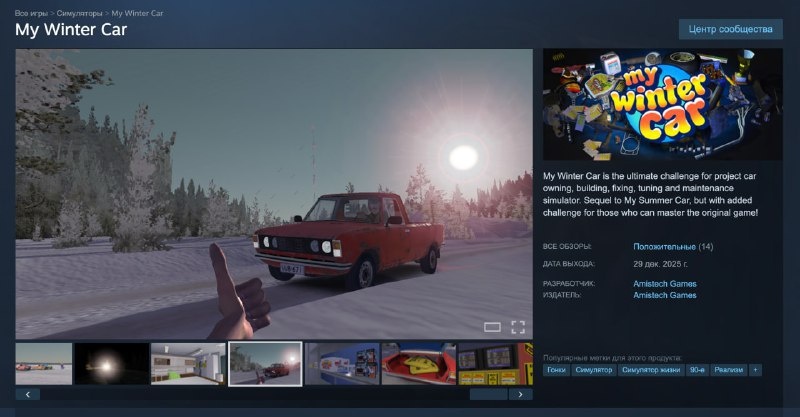Screen dimensions: 800x417
Task: Select the slot machines thumbnail
Action: 495,364
